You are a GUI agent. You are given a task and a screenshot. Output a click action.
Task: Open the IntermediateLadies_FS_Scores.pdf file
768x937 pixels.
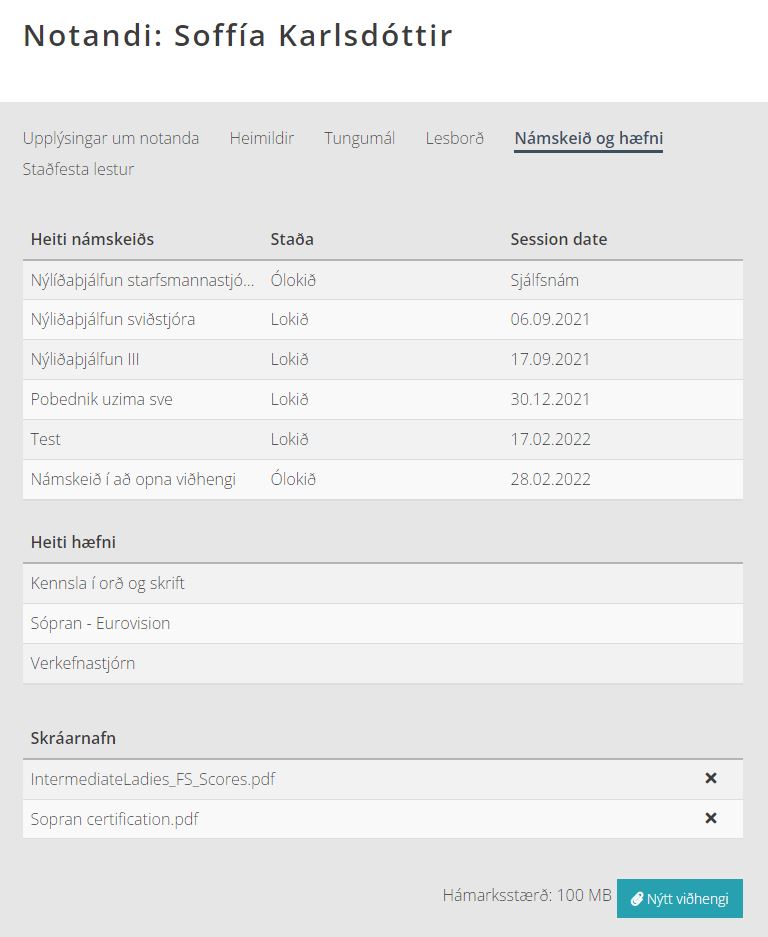click(x=152, y=779)
